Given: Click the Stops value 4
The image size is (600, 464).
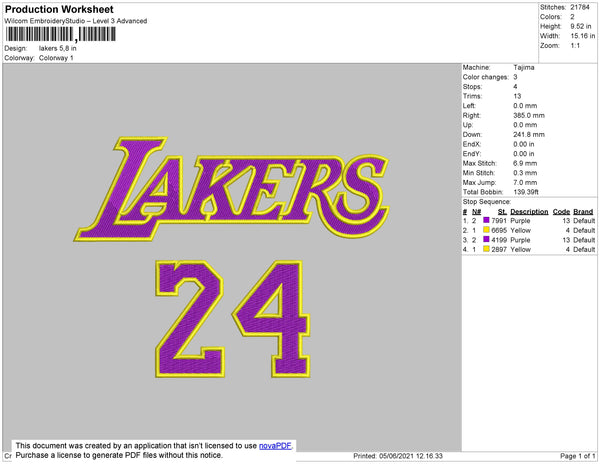Looking at the screenshot, I should tap(515, 86).
